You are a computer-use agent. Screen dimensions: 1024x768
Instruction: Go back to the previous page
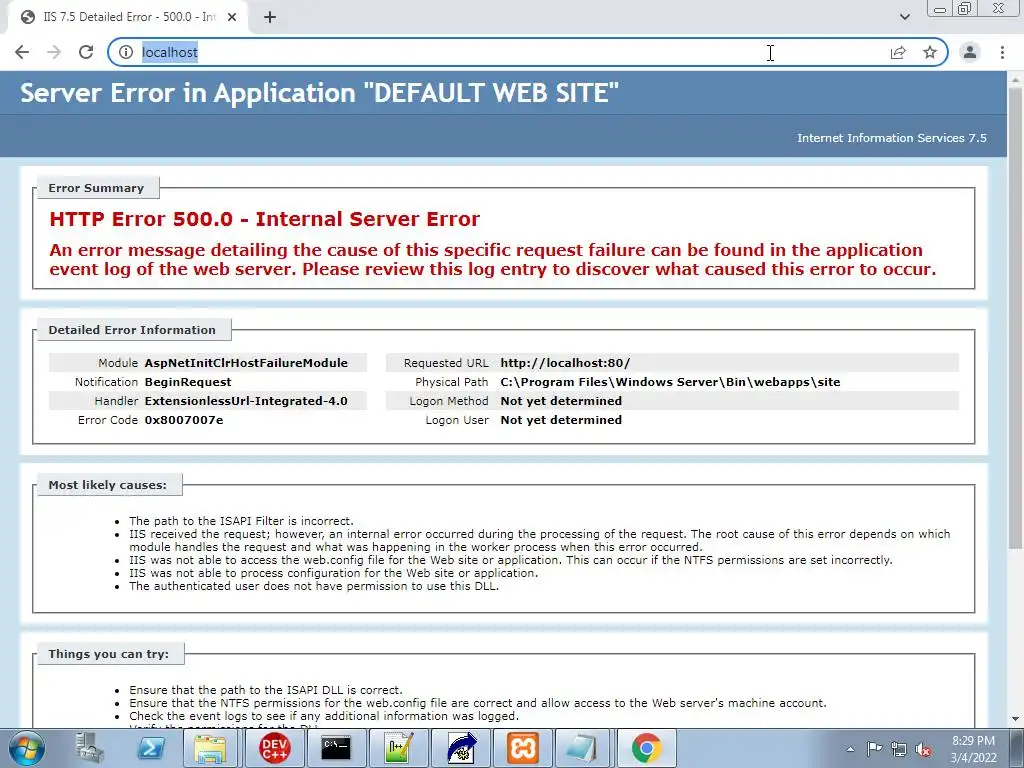pos(22,52)
